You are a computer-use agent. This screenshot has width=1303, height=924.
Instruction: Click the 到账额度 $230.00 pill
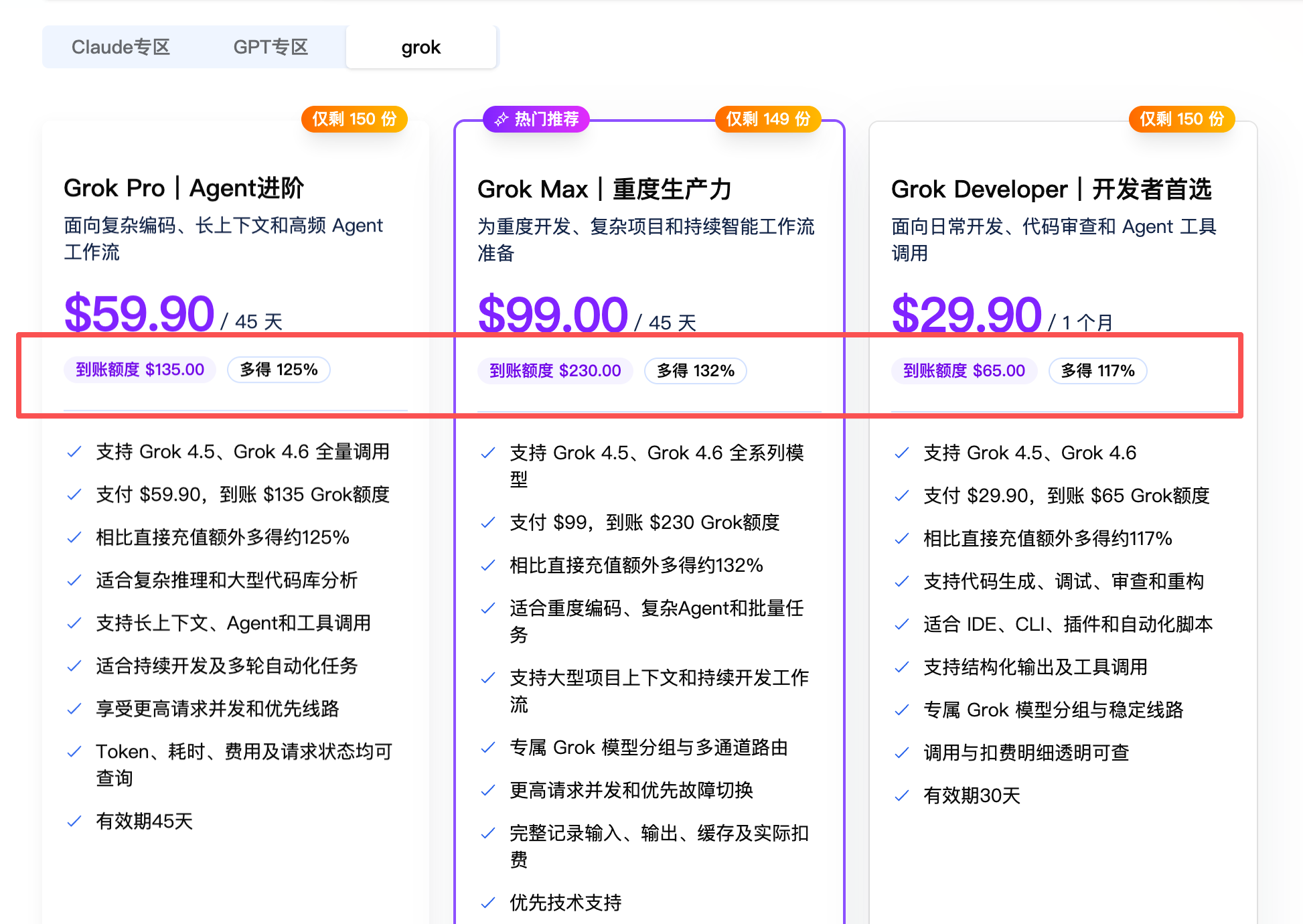coord(555,371)
